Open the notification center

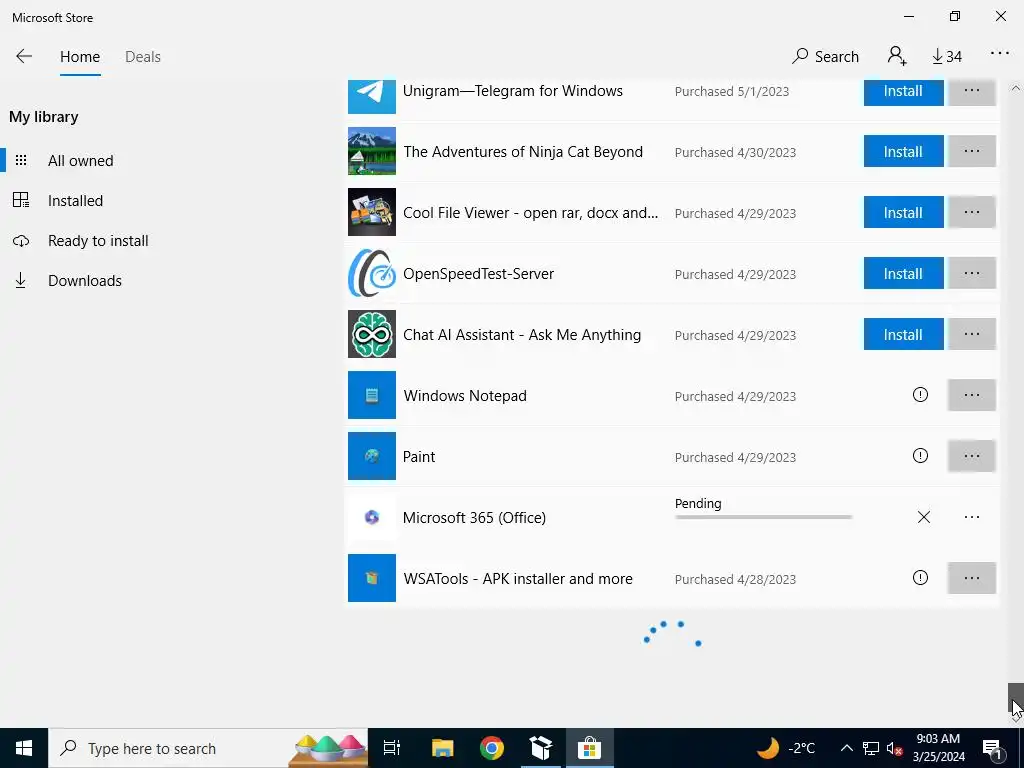coord(991,748)
